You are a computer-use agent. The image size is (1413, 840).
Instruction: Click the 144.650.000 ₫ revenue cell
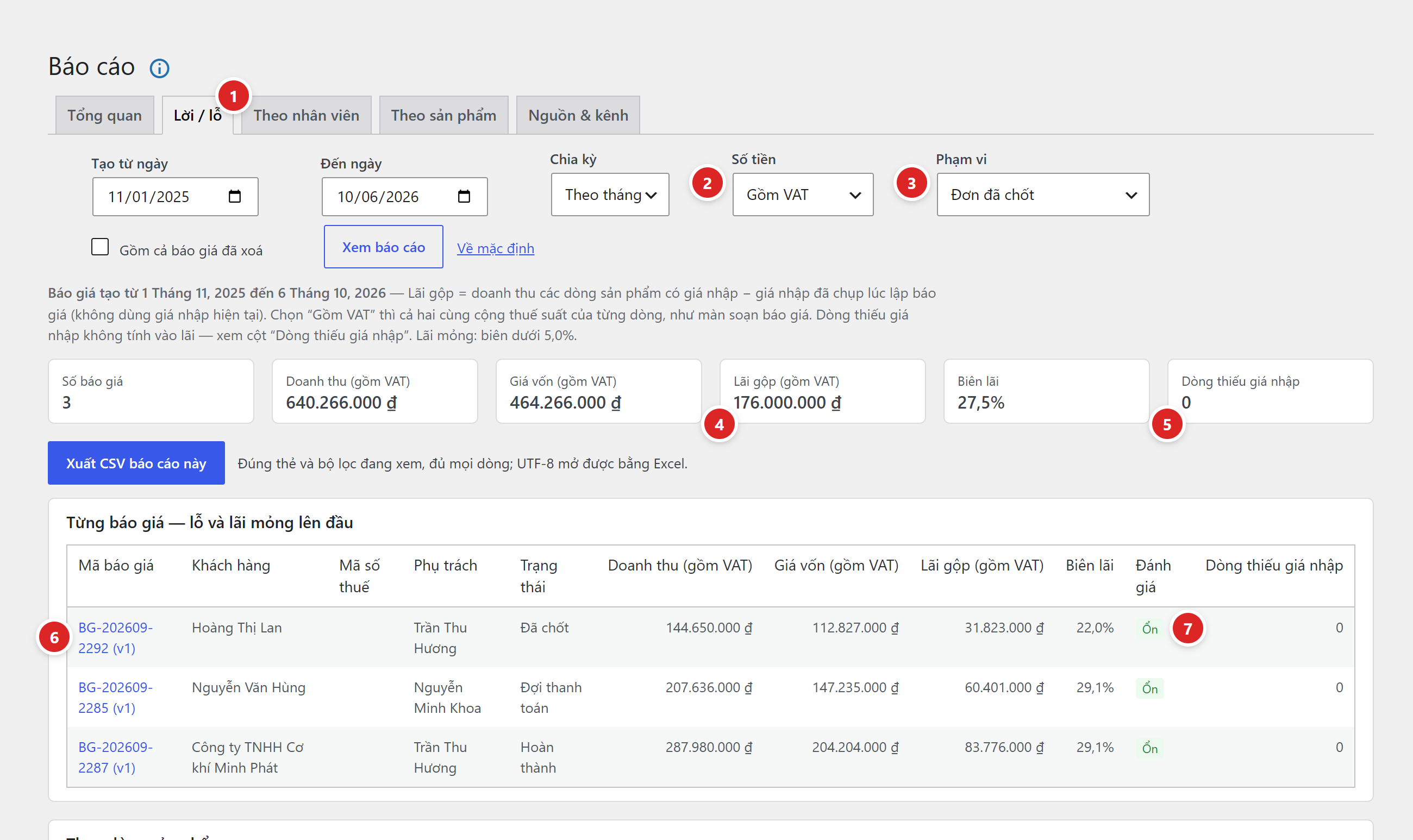tap(709, 628)
